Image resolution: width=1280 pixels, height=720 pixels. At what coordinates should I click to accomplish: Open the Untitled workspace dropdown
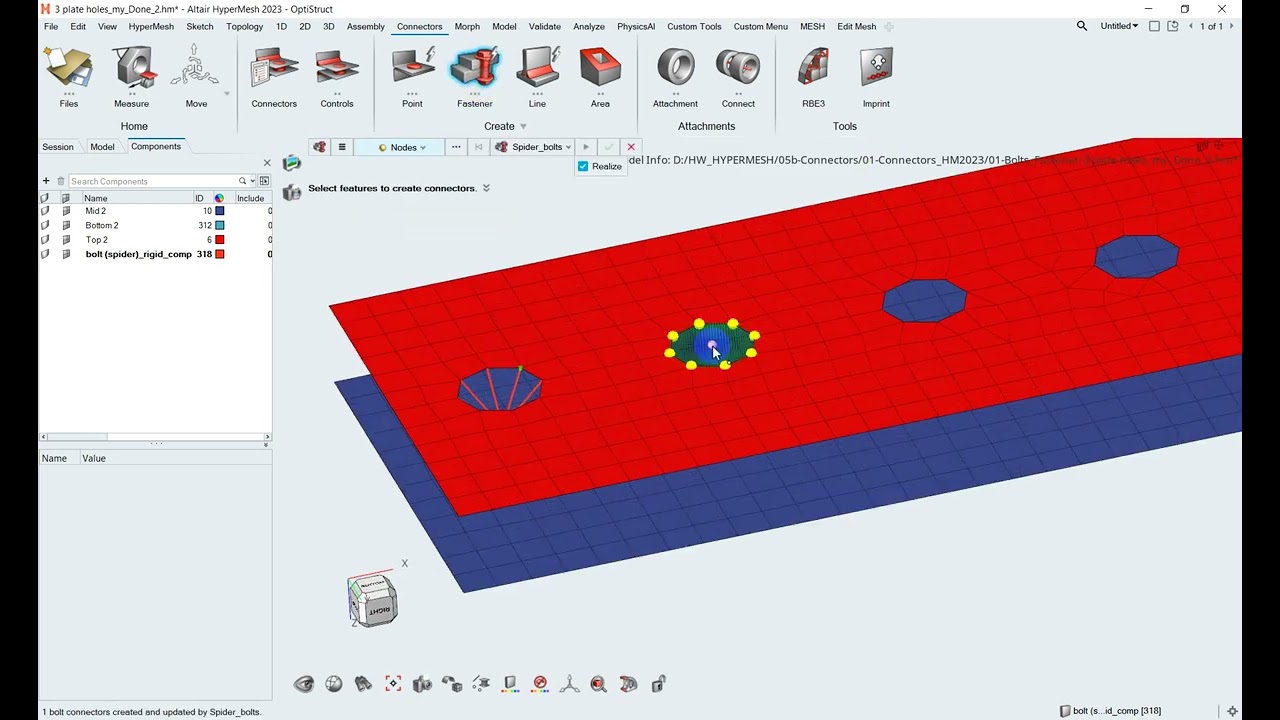tap(1119, 26)
